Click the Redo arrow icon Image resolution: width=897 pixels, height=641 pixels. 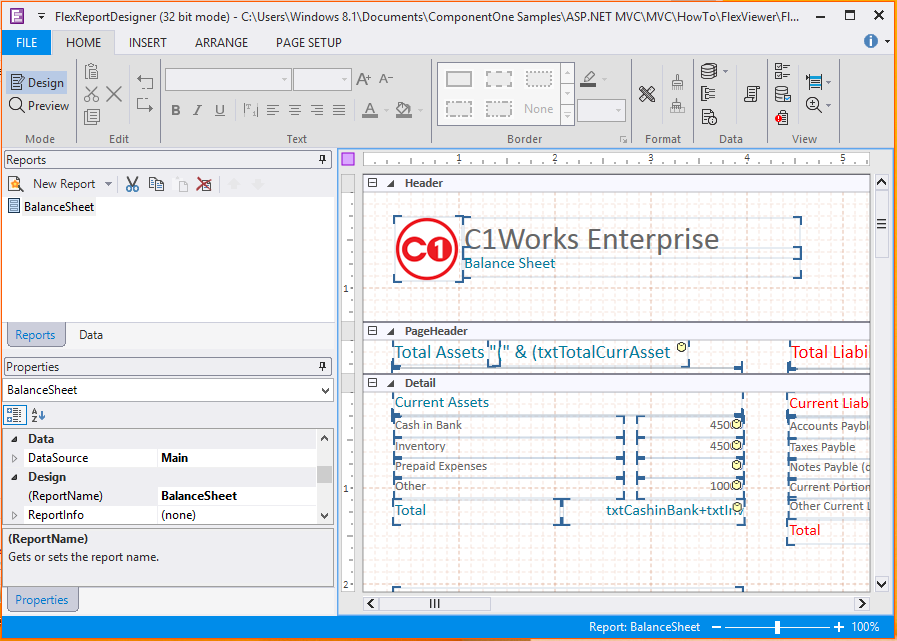click(145, 105)
